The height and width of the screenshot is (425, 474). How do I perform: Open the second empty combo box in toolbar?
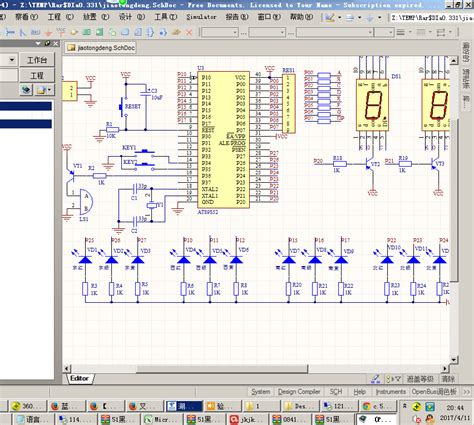click(x=267, y=32)
